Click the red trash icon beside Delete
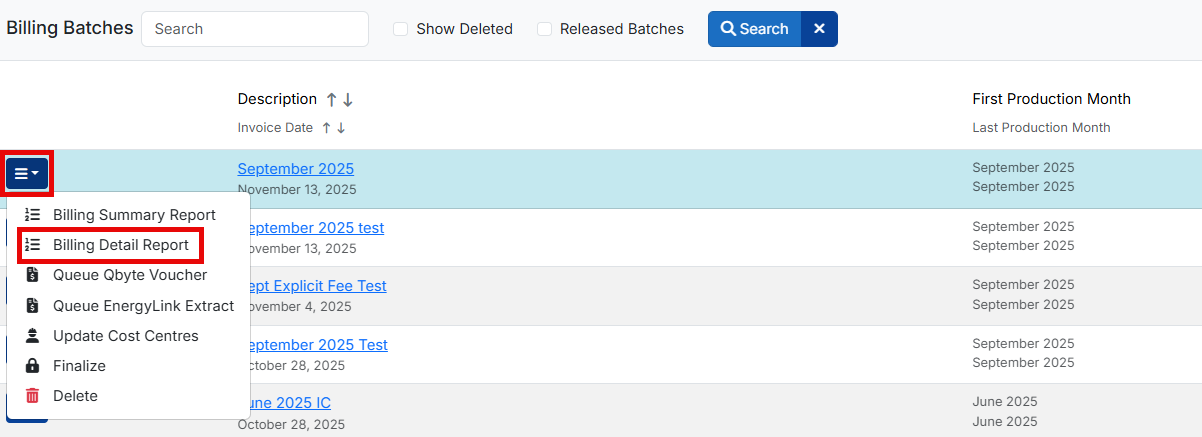The image size is (1202, 437). point(32,396)
